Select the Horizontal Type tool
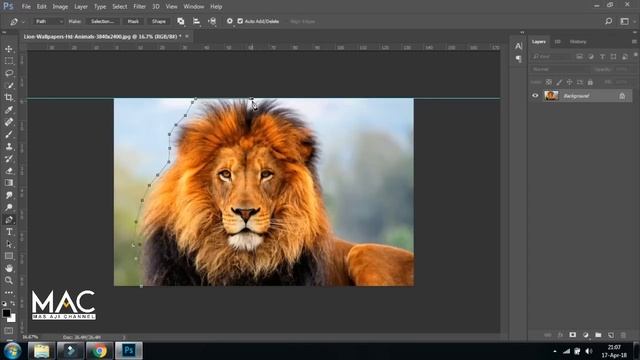Viewport: 640px width, 360px height. [x=9, y=232]
